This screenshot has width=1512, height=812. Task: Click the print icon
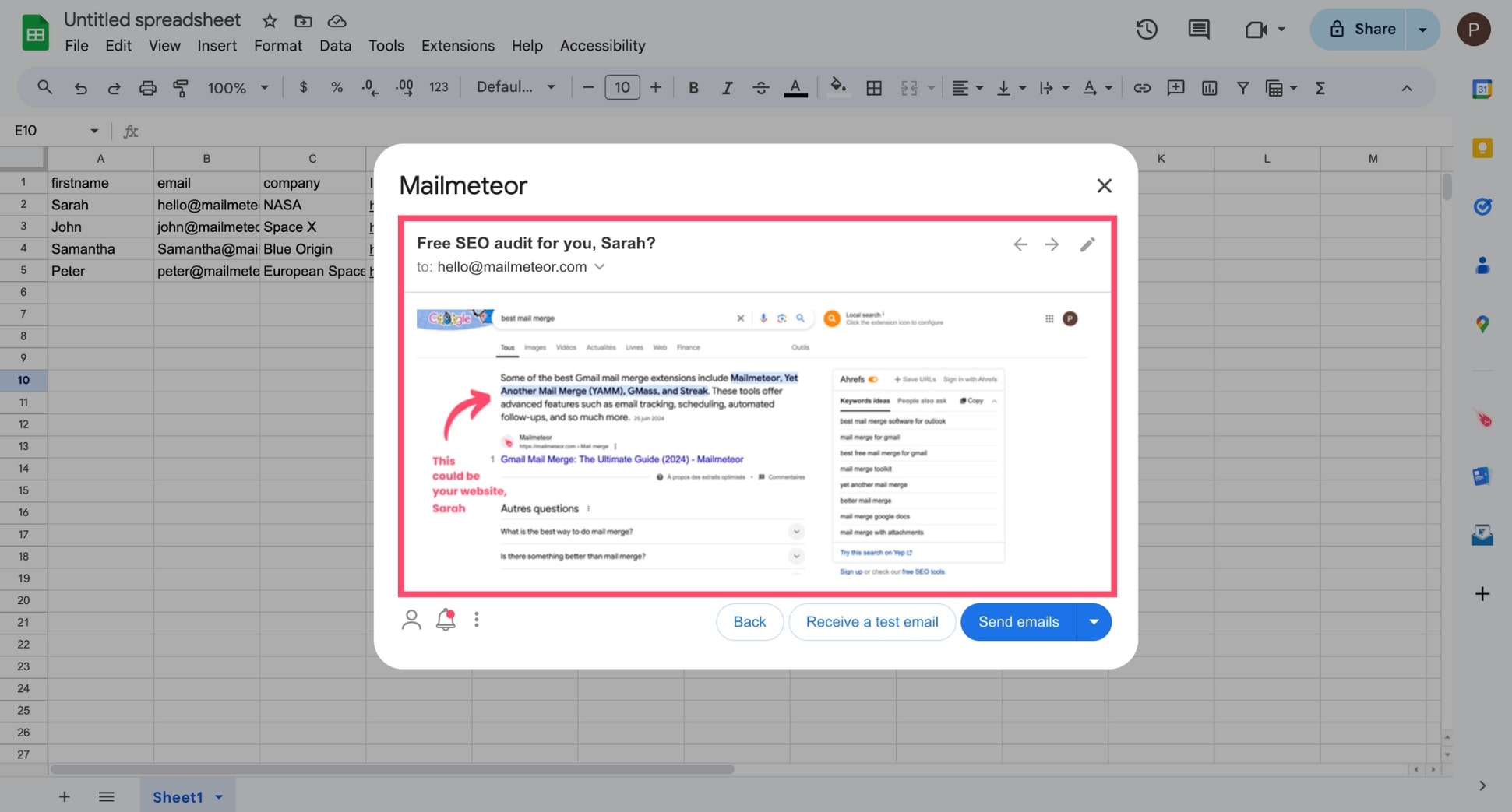pyautogui.click(x=147, y=88)
